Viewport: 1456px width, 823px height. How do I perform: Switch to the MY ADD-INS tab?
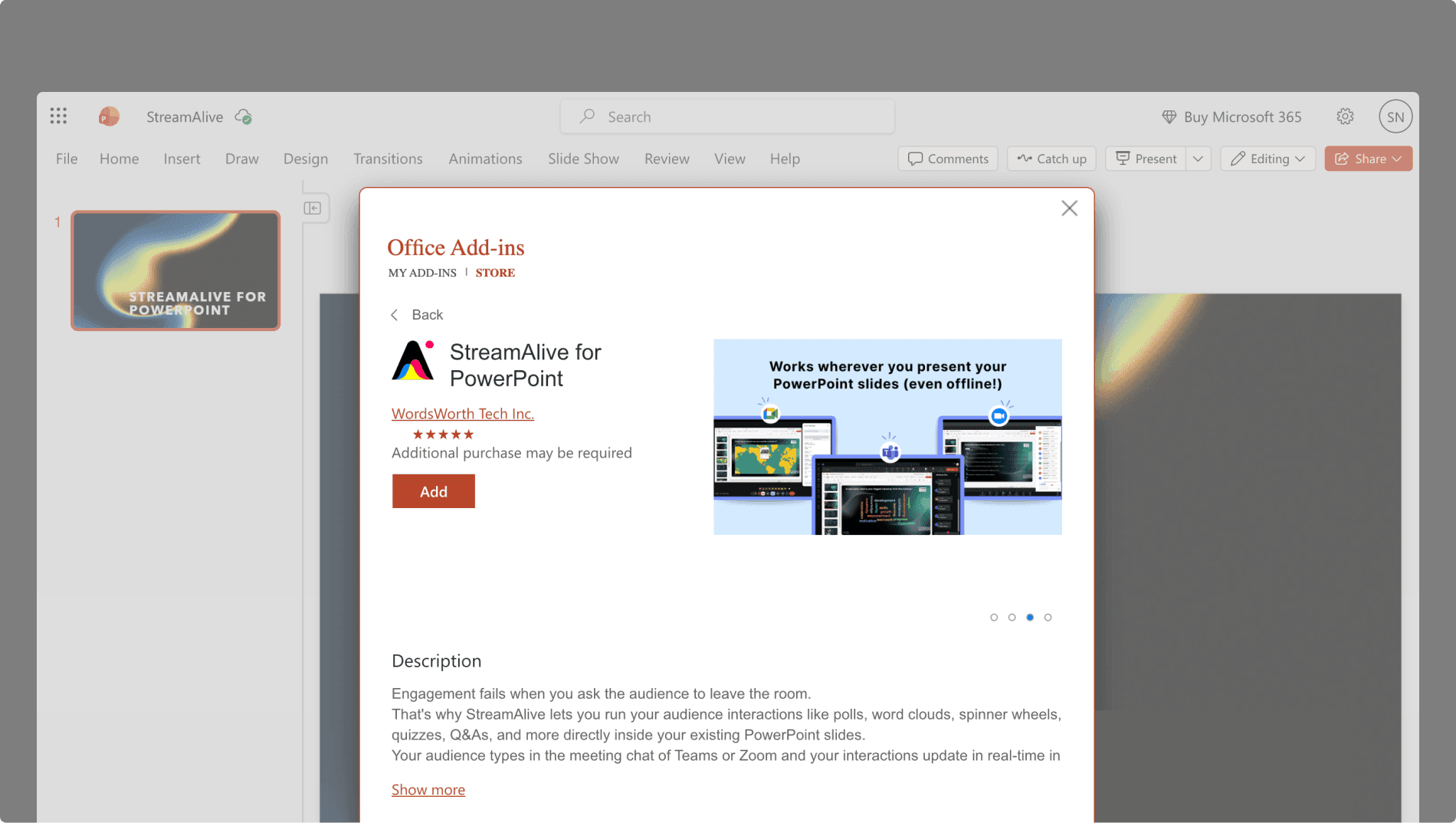[x=422, y=273]
